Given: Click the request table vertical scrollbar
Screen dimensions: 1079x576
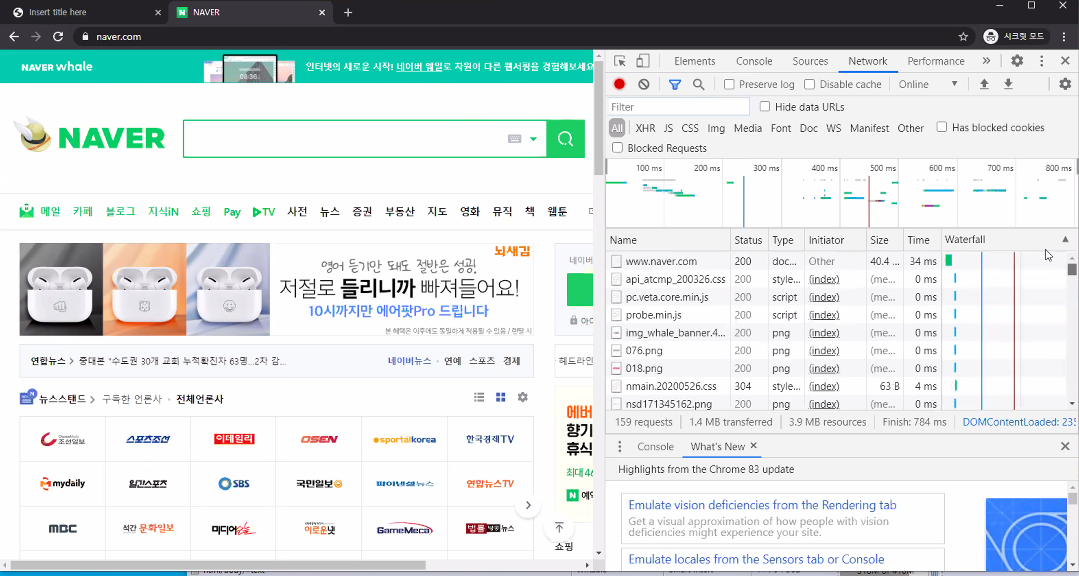Looking at the screenshot, I should click(x=1072, y=330).
